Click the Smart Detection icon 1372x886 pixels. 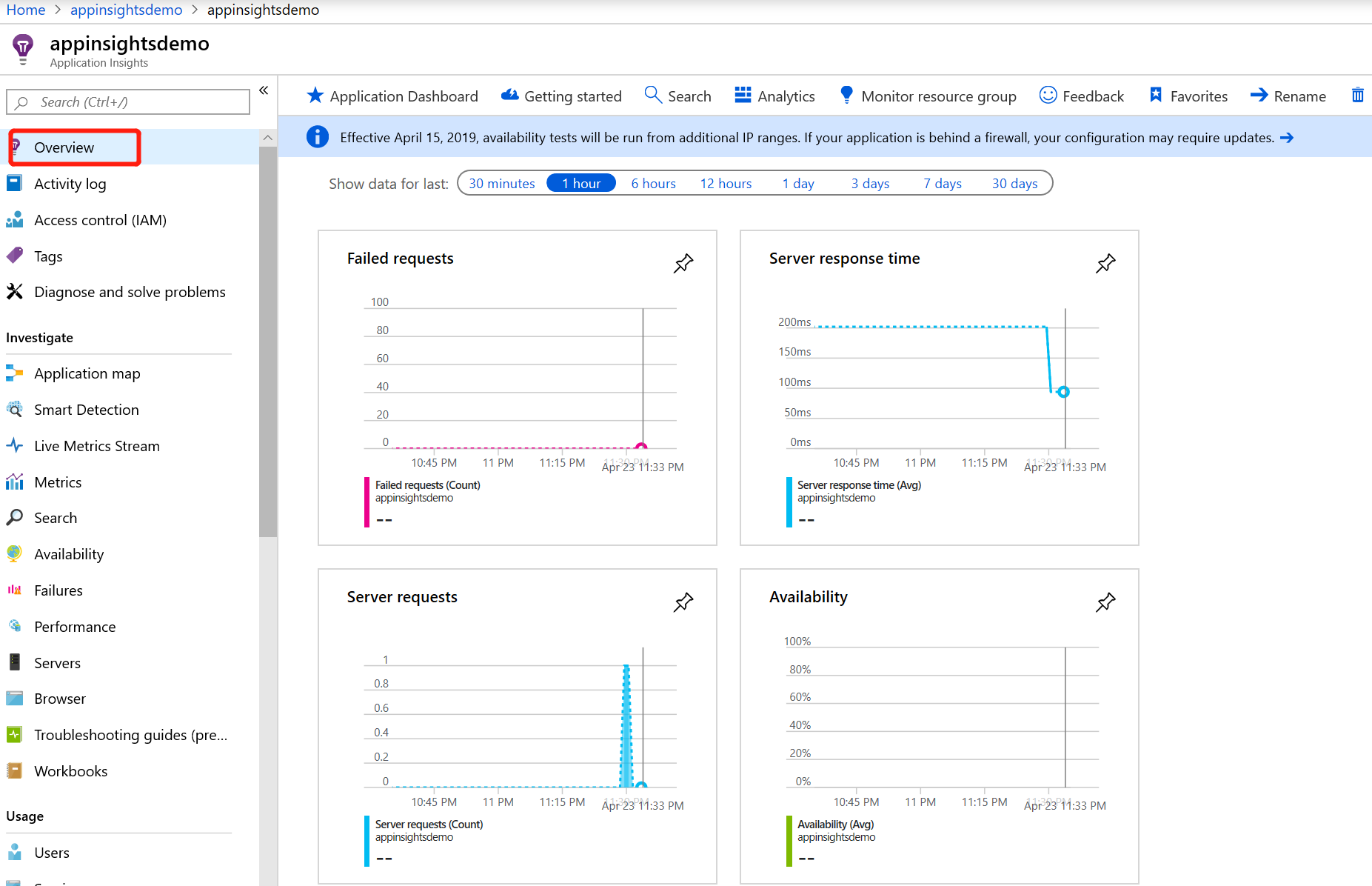pos(14,409)
